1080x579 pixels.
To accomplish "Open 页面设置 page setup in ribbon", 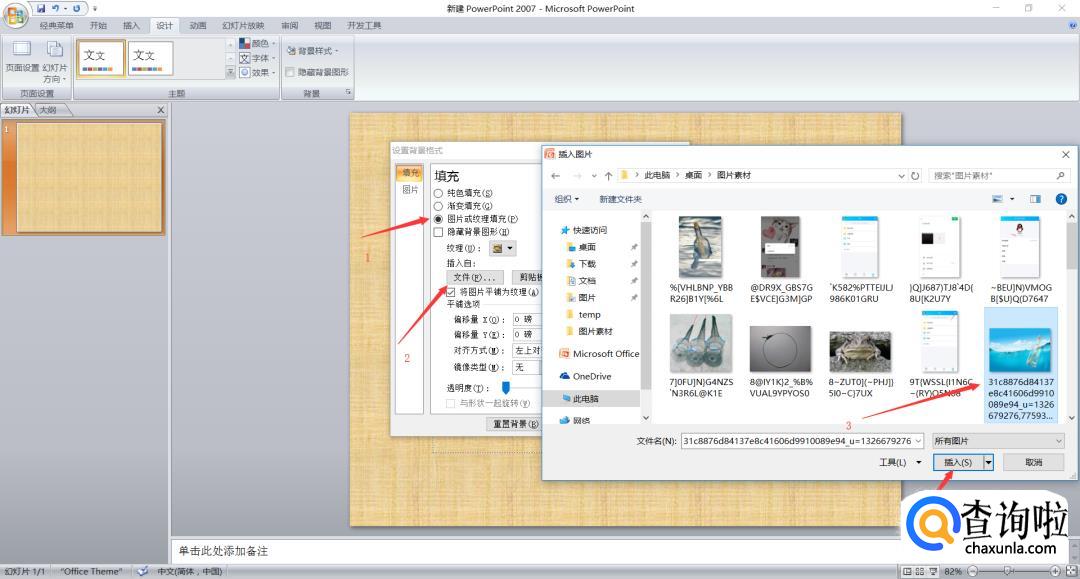I will 22,56.
